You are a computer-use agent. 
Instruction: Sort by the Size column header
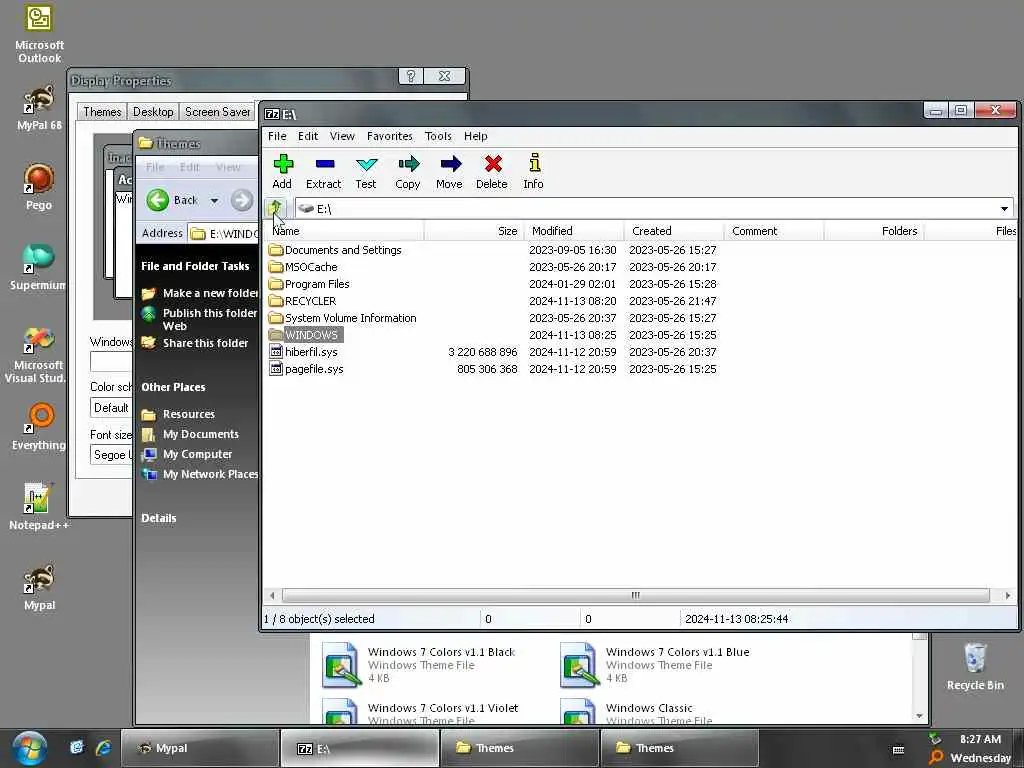tap(474, 231)
